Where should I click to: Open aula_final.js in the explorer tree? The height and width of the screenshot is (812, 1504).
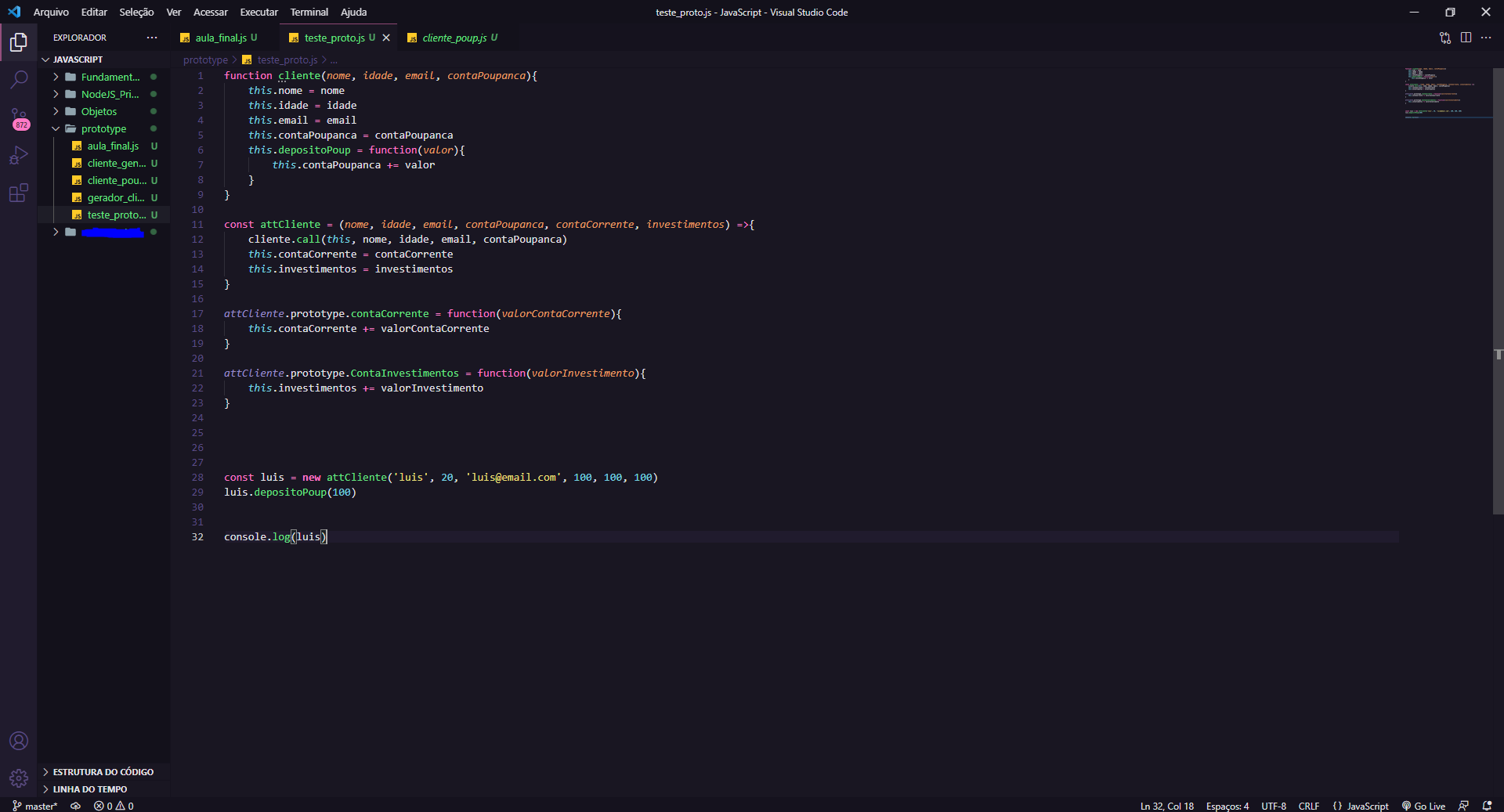coord(103,146)
